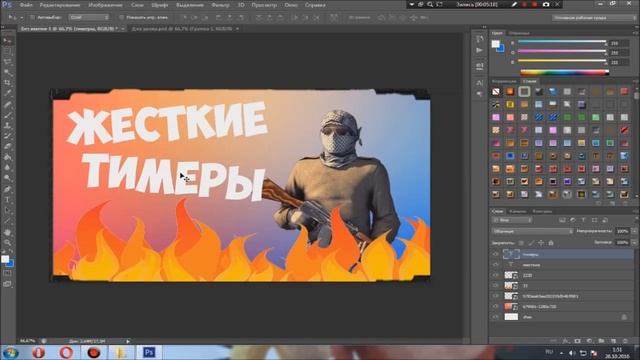Open the layer blend mode dropdown
Viewport: 640px width, 360px height.
pos(533,231)
